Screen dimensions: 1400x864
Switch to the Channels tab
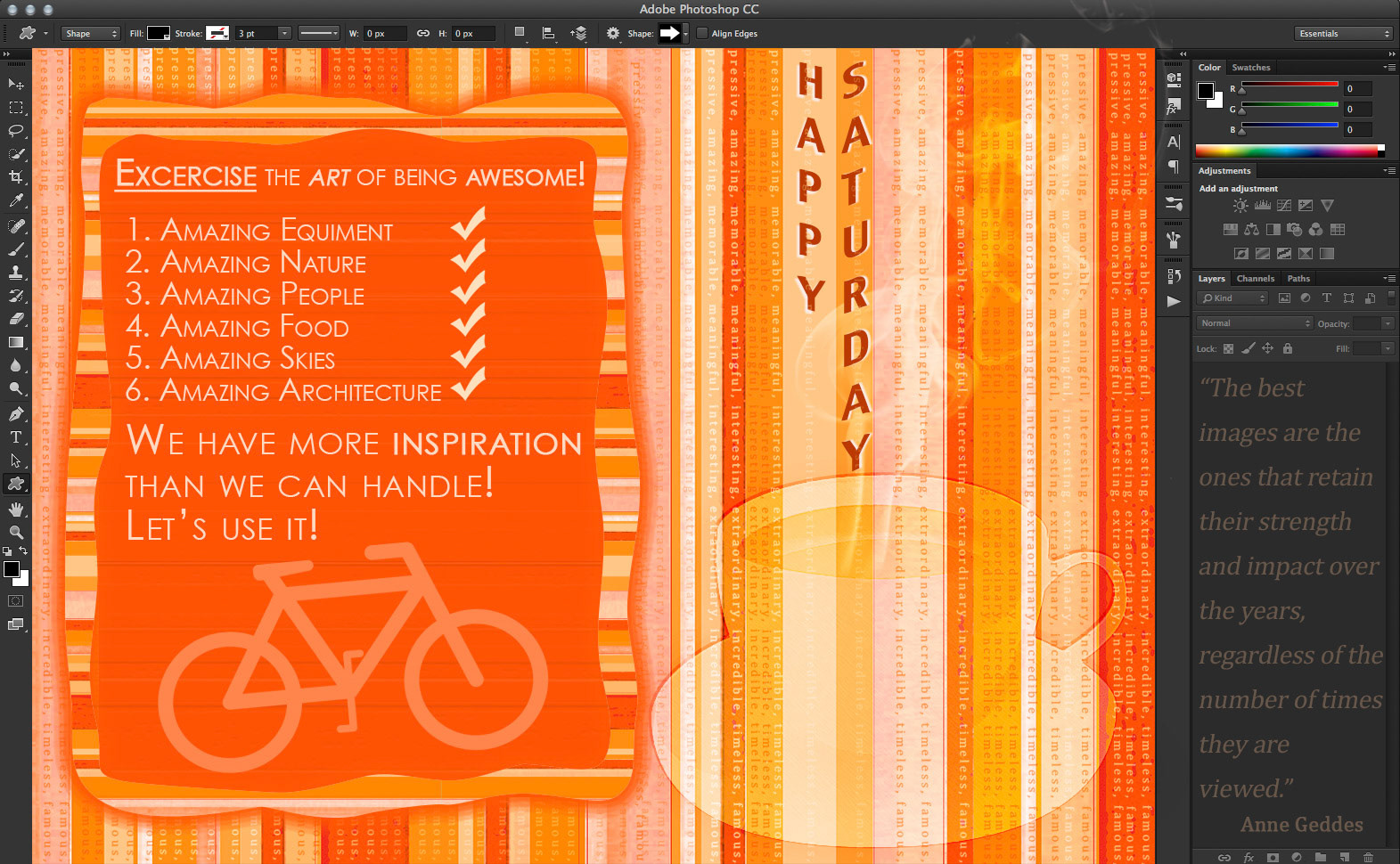click(1255, 279)
